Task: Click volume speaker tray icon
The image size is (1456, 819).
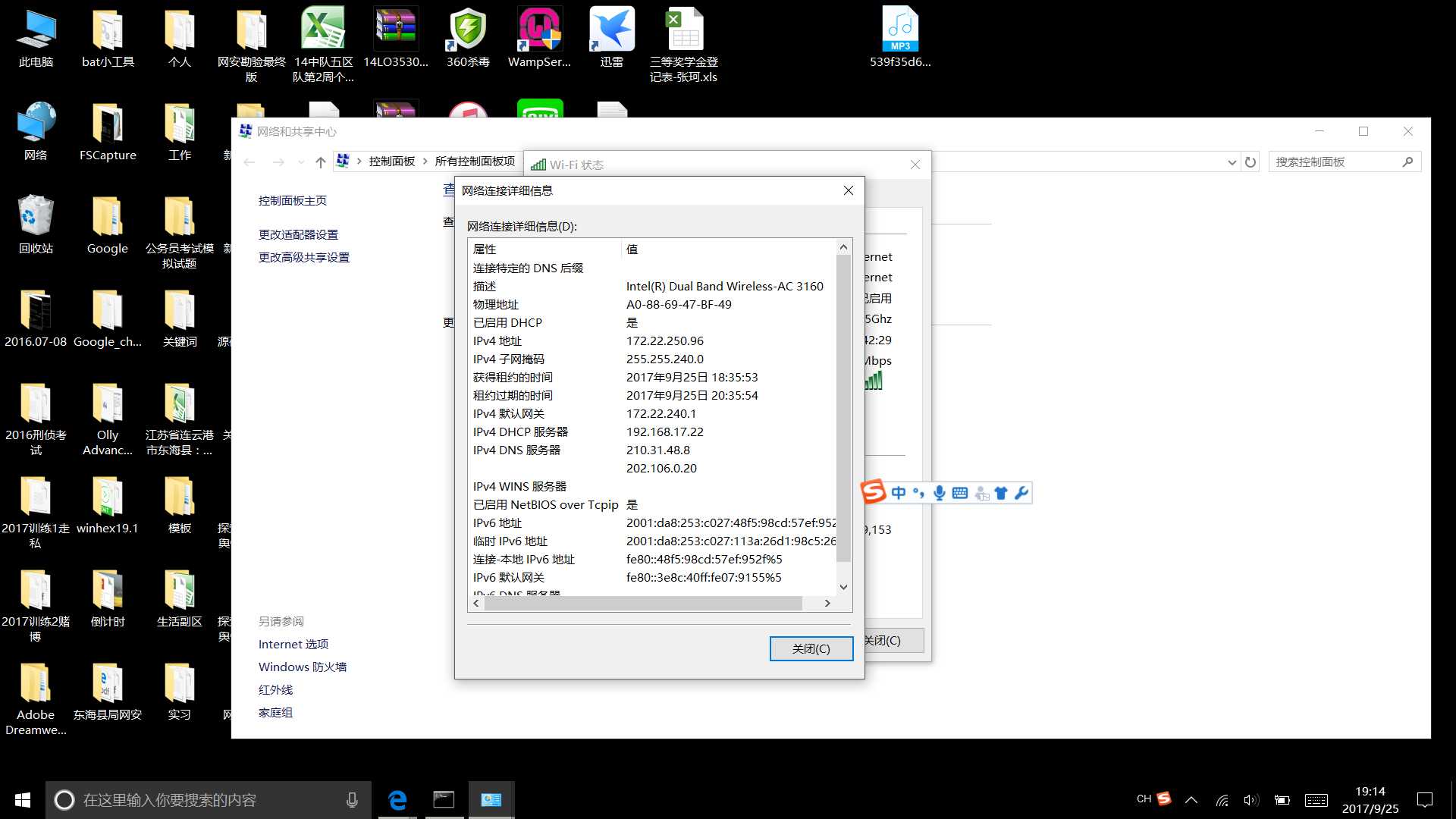Action: tap(1251, 800)
